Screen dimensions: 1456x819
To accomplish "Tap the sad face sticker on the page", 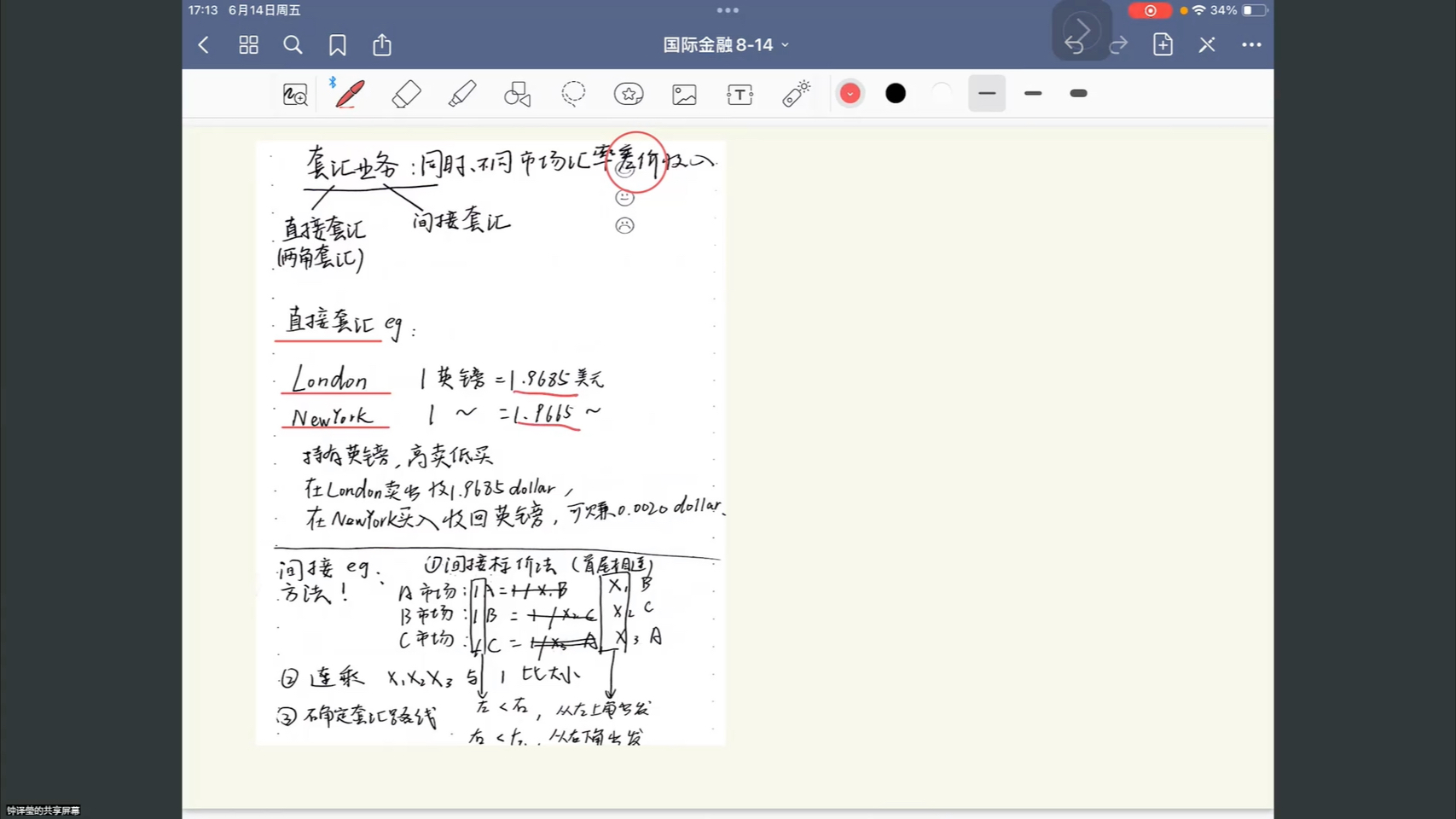I will pyautogui.click(x=624, y=225).
